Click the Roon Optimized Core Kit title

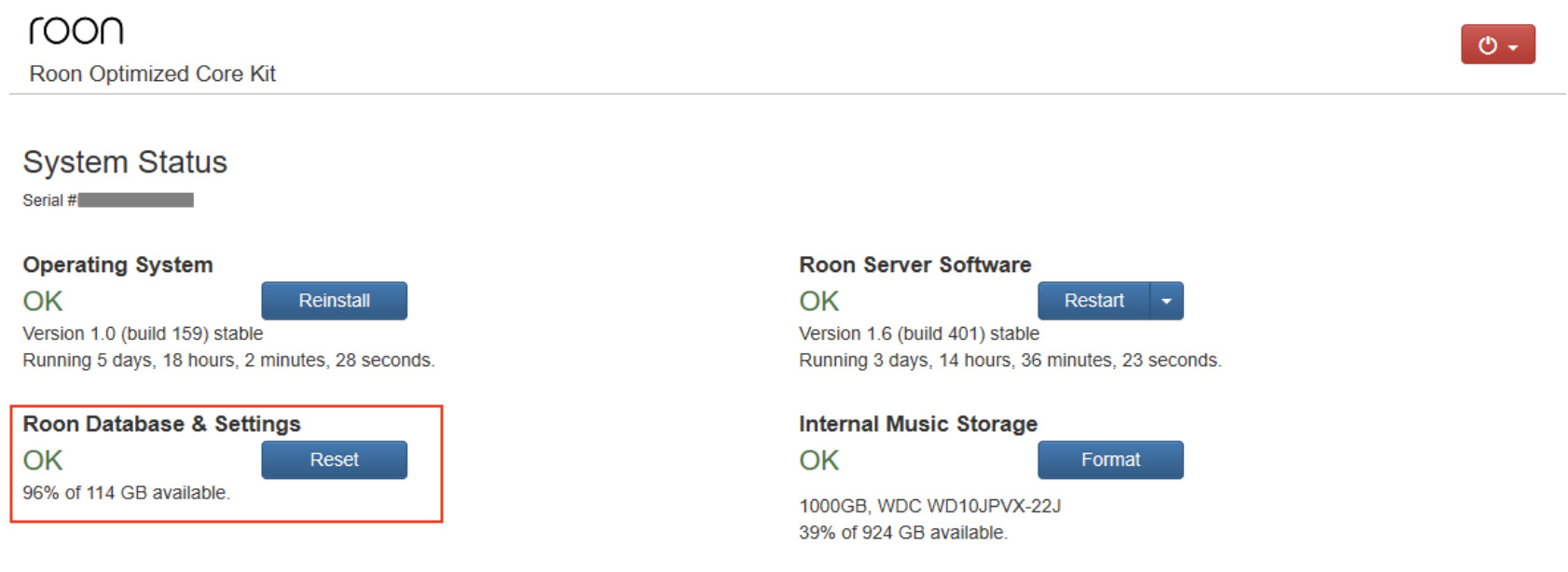(x=152, y=74)
